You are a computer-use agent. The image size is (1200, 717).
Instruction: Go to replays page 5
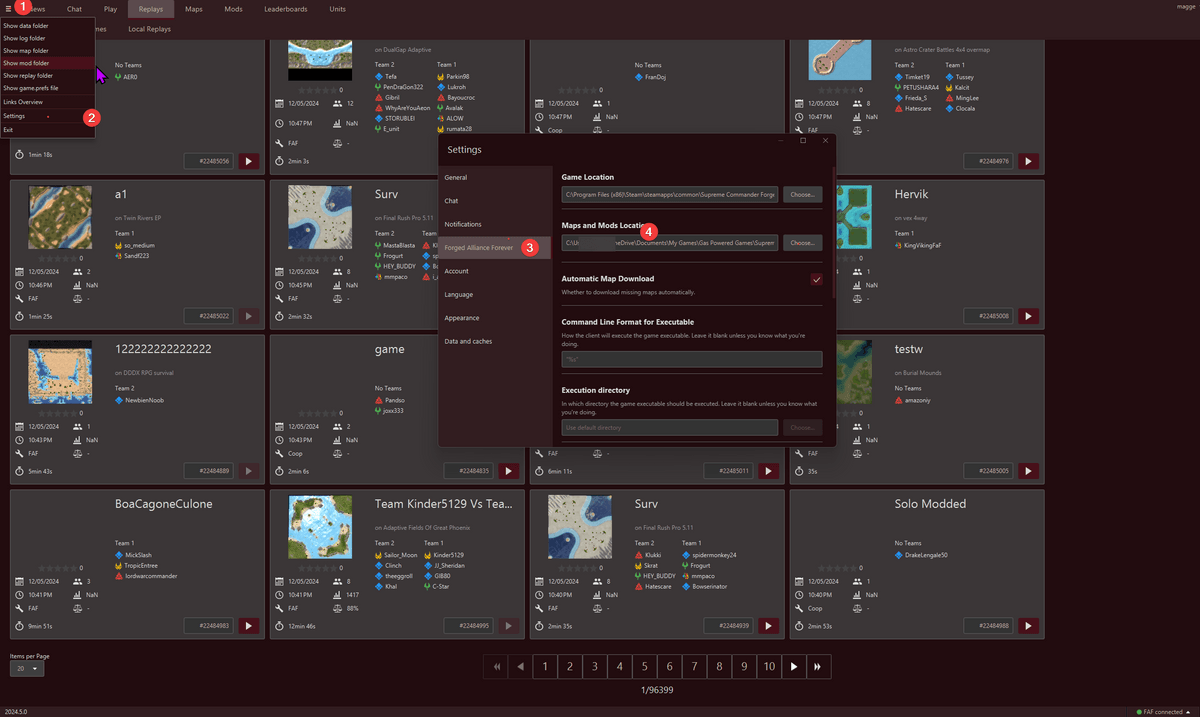point(644,666)
